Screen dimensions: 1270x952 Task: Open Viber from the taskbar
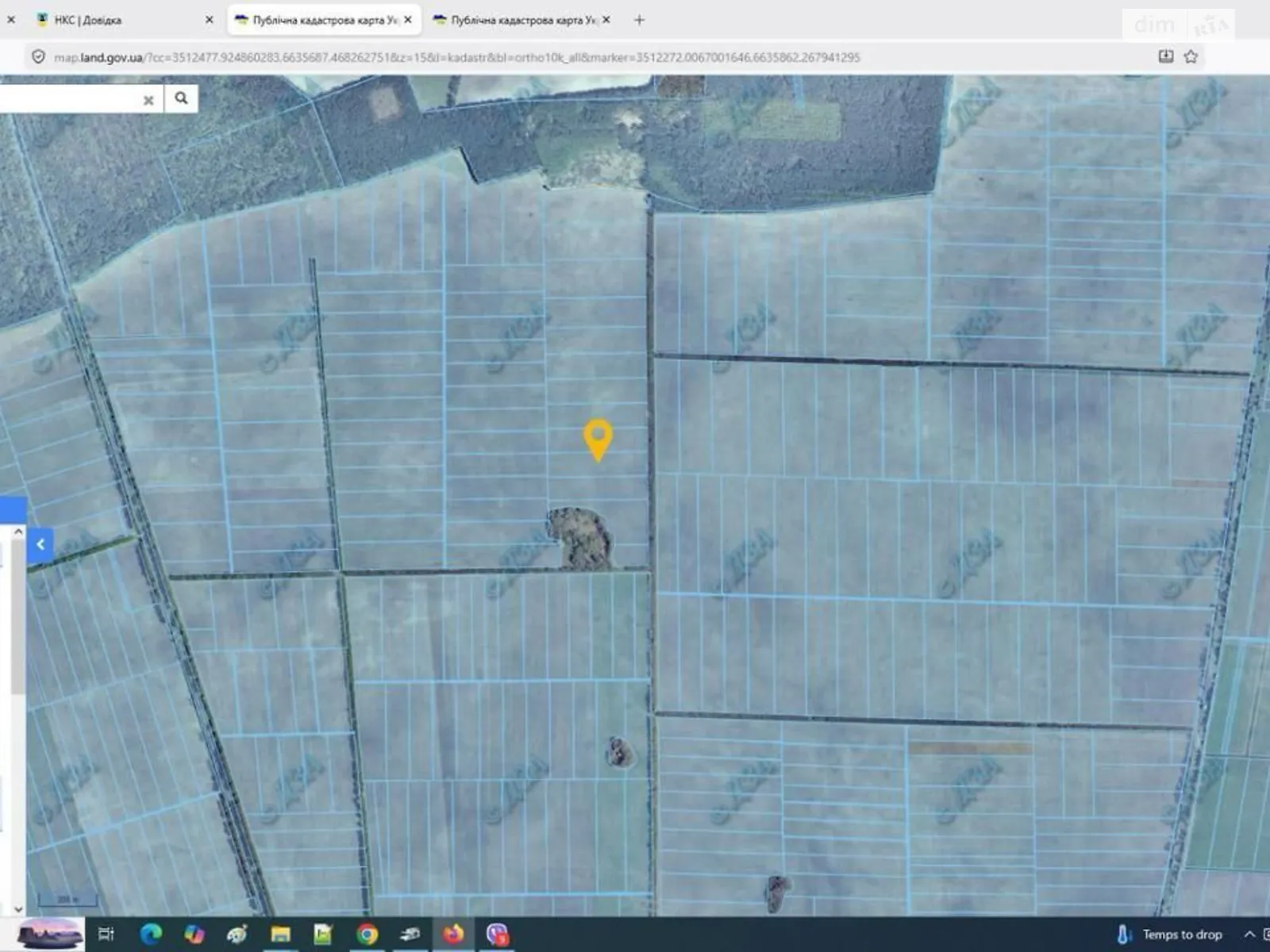point(497,934)
